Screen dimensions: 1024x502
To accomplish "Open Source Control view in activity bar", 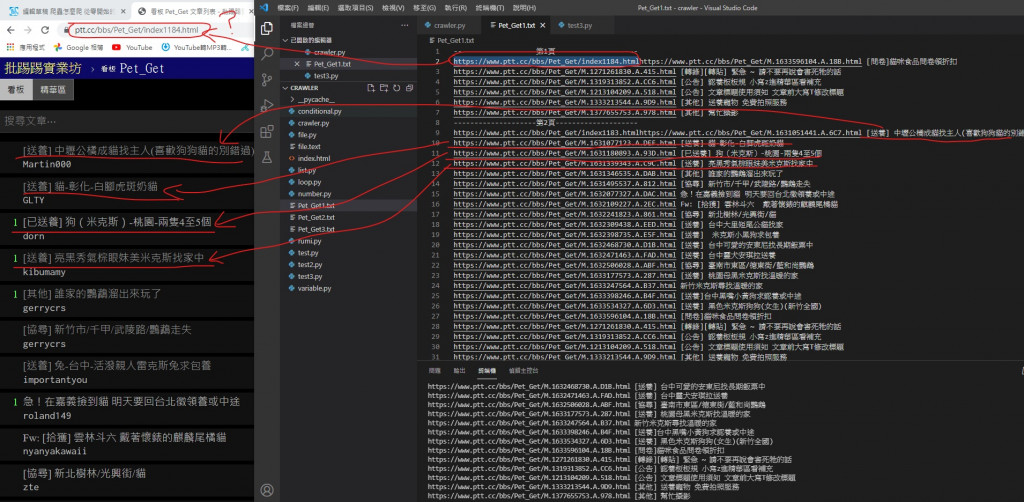I will pyautogui.click(x=266, y=80).
